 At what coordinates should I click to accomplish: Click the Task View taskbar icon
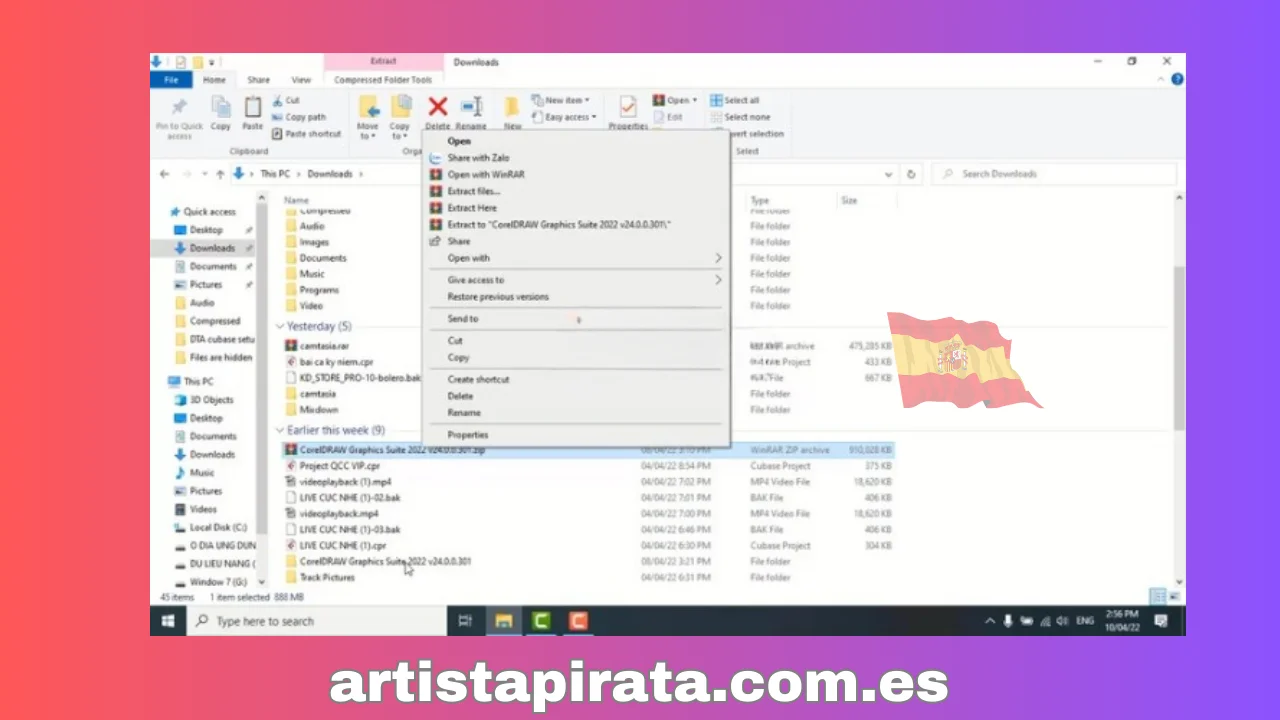464,621
